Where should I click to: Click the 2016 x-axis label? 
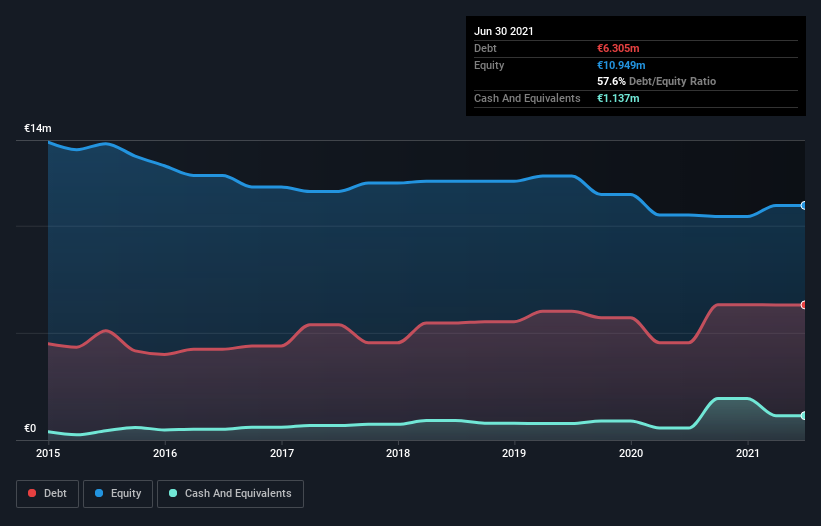click(x=165, y=453)
